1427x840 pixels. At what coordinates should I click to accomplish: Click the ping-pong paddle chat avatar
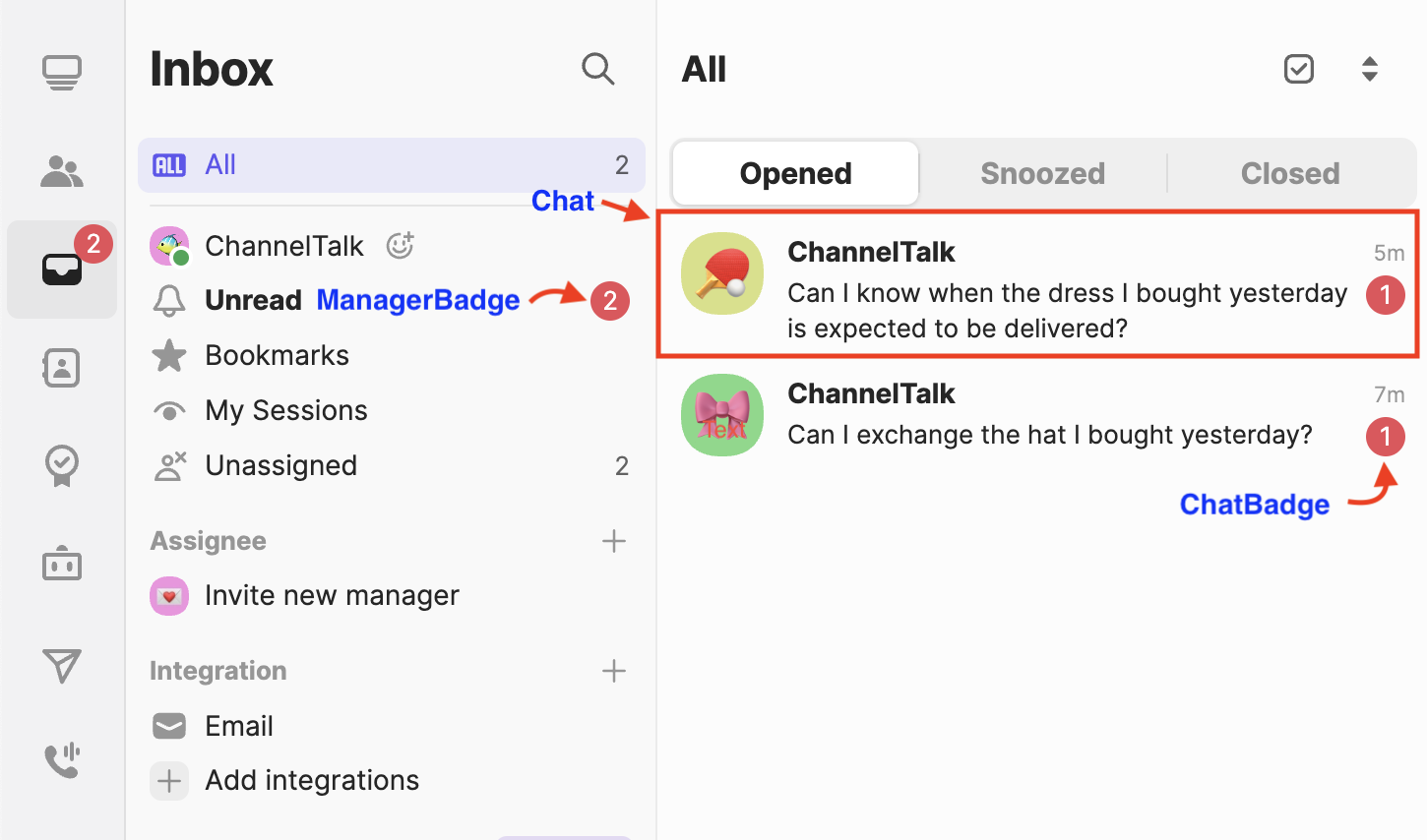[x=722, y=273]
